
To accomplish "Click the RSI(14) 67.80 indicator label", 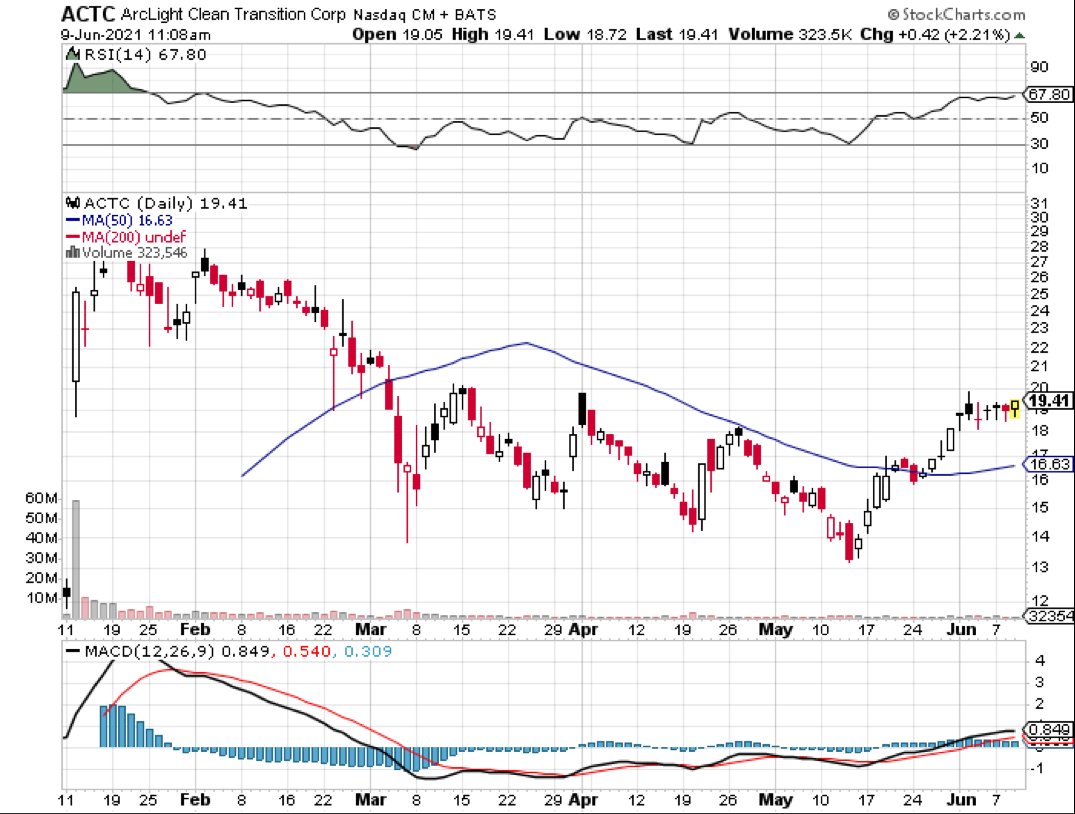I will click(145, 54).
